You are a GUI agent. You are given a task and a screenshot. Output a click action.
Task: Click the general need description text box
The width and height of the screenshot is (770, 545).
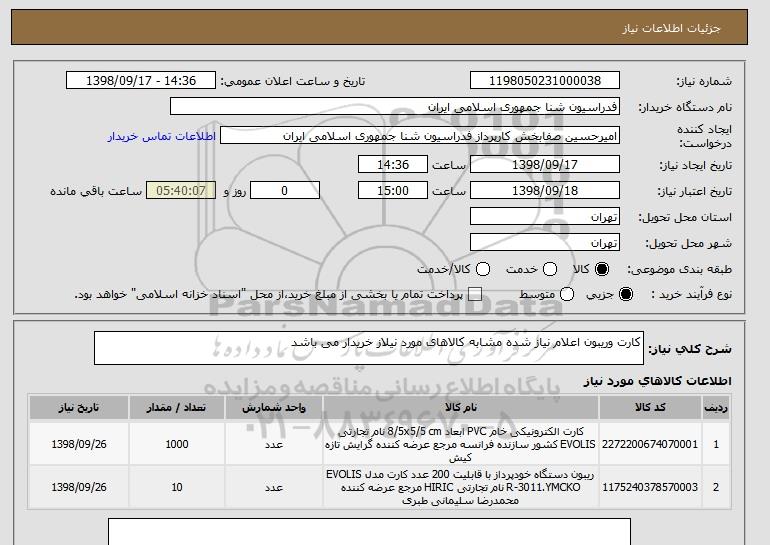(x=369, y=348)
